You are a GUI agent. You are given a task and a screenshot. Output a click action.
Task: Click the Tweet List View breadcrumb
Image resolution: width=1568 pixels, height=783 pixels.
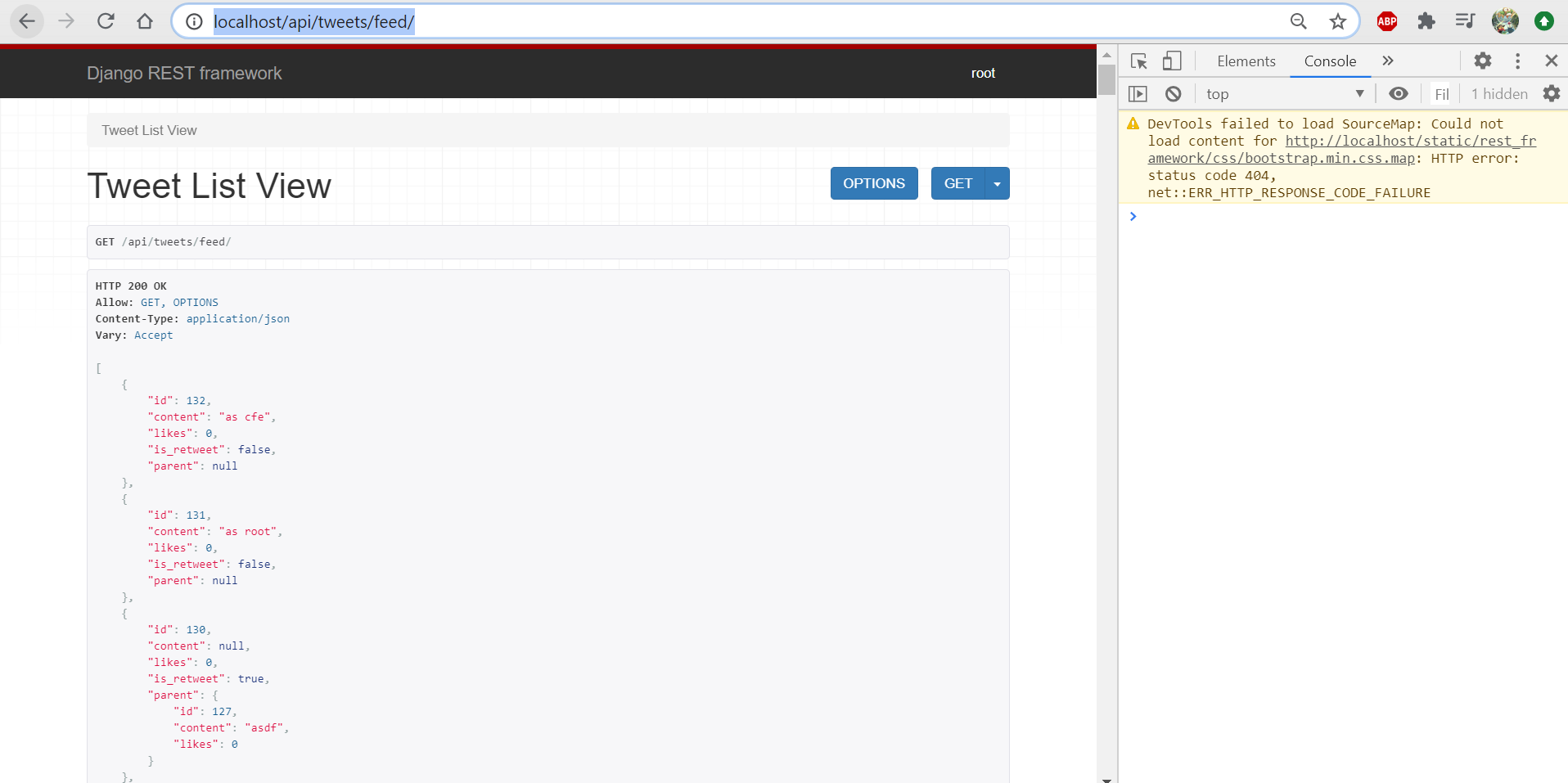tap(149, 130)
